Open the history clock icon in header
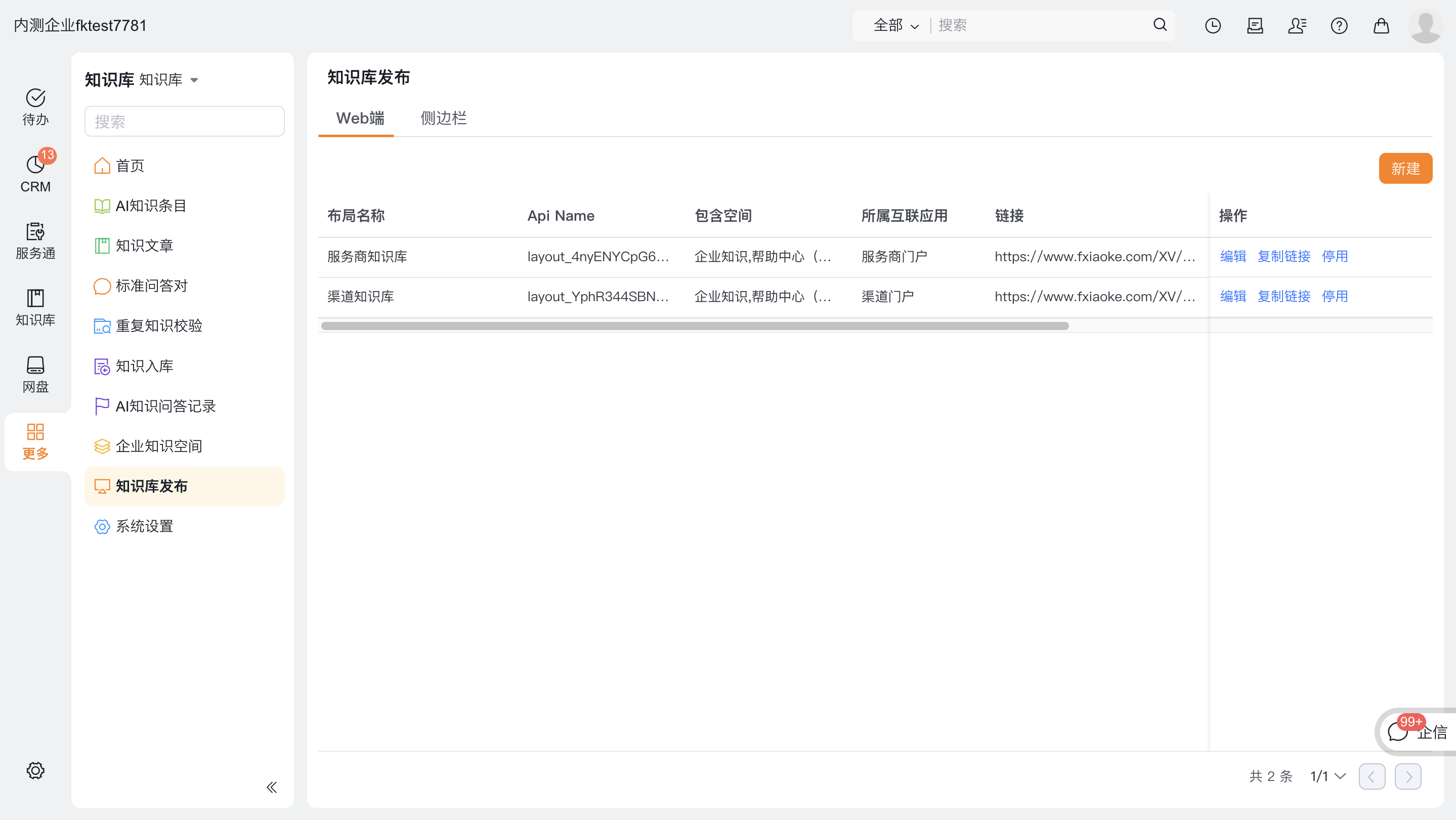The image size is (1456, 820). (1212, 25)
